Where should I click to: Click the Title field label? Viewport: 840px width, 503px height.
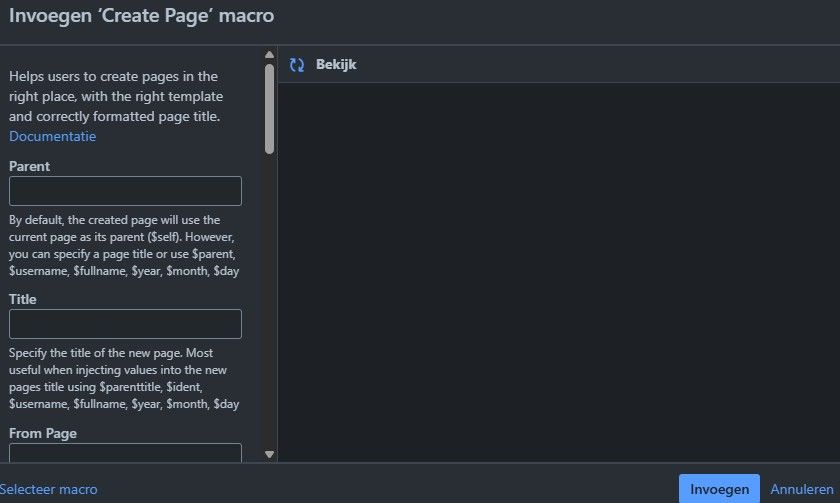pos(22,299)
